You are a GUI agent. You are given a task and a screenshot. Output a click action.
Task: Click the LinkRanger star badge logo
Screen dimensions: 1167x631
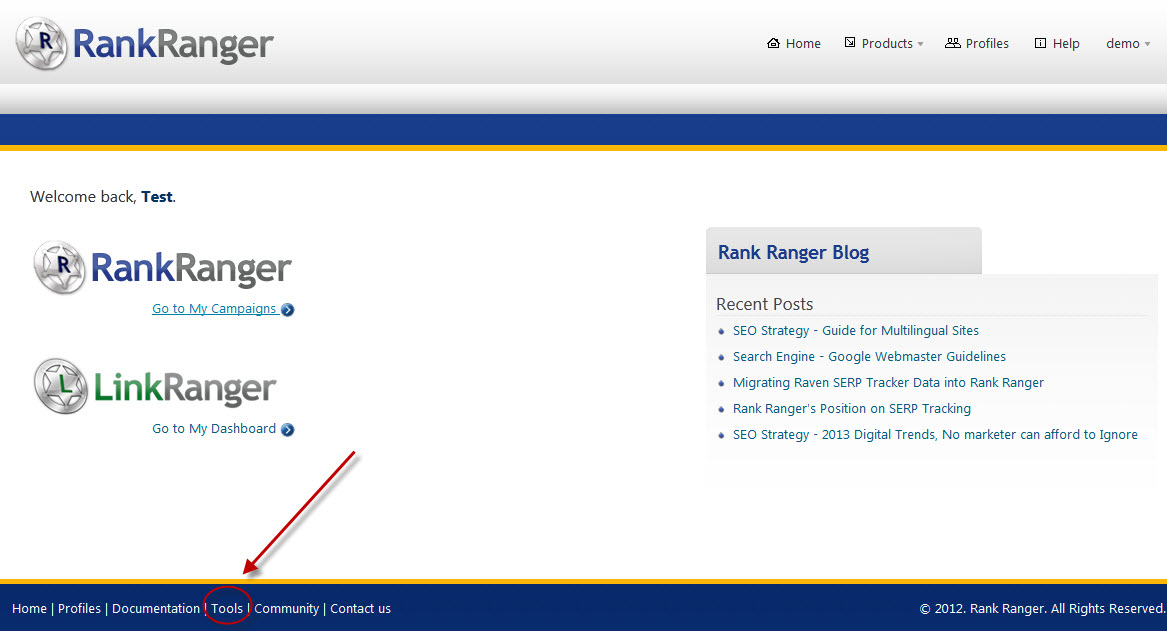pyautogui.click(x=61, y=386)
